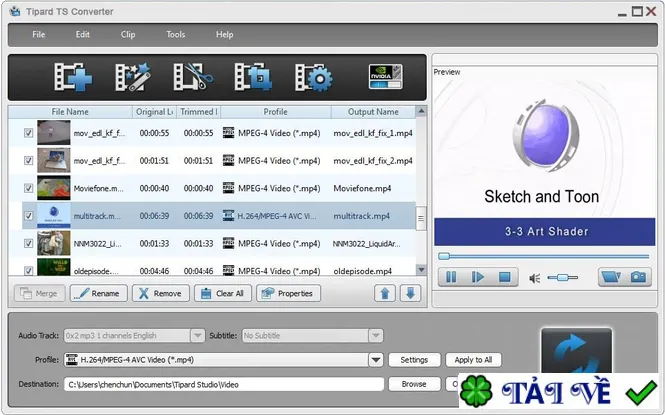
Task: Click the oldepisode.mp4 output name
Action: coord(363,271)
